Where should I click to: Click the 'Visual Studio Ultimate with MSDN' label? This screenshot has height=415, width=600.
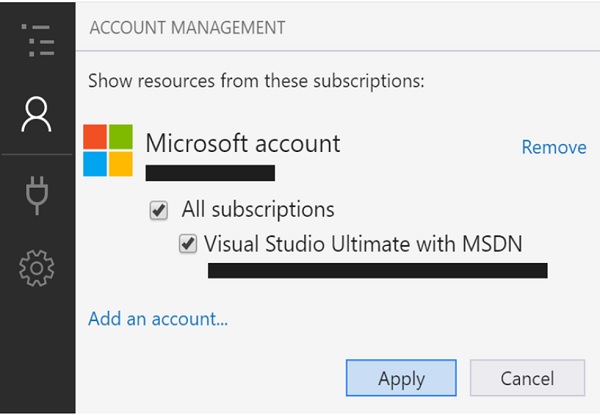(x=363, y=243)
